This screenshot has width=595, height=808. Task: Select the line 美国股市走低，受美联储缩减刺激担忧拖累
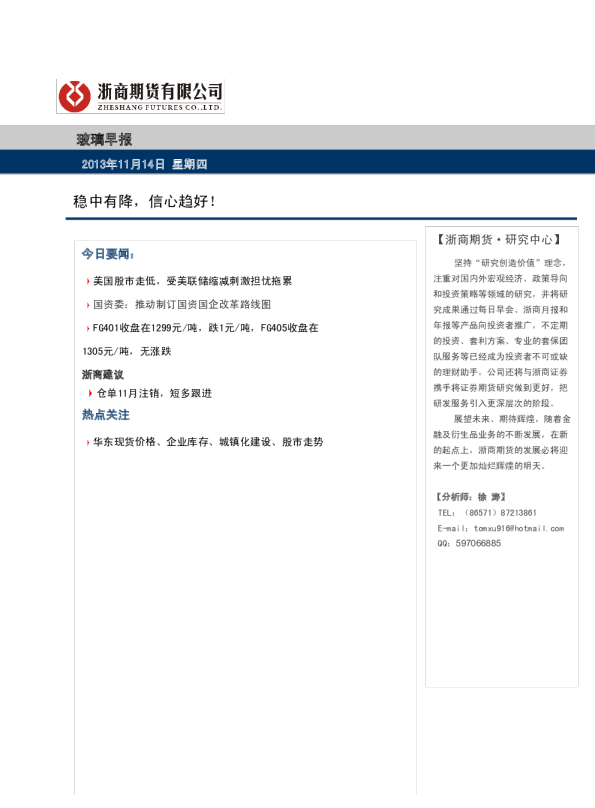[192, 281]
